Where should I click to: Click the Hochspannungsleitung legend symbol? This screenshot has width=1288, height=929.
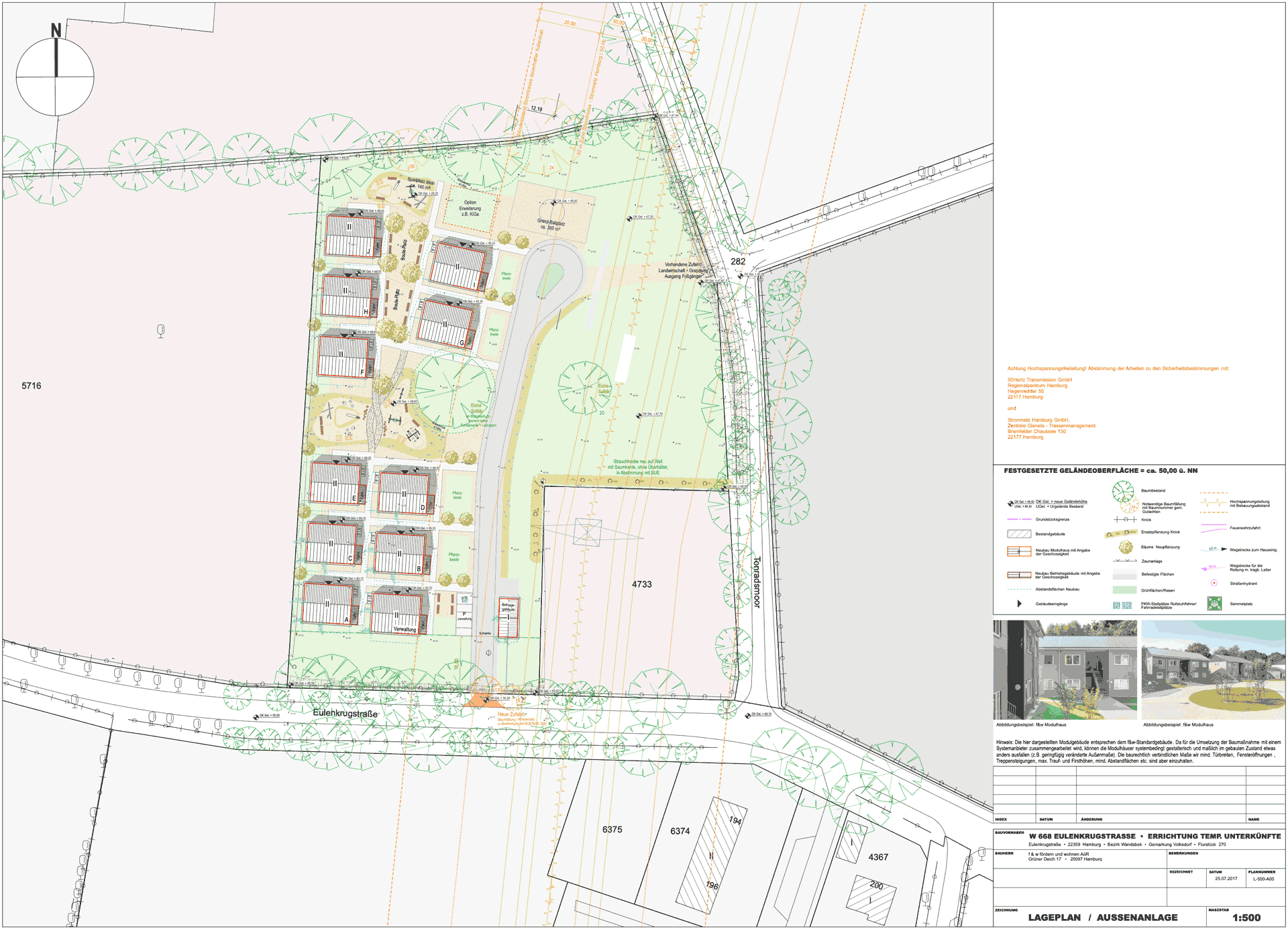click(x=1214, y=502)
